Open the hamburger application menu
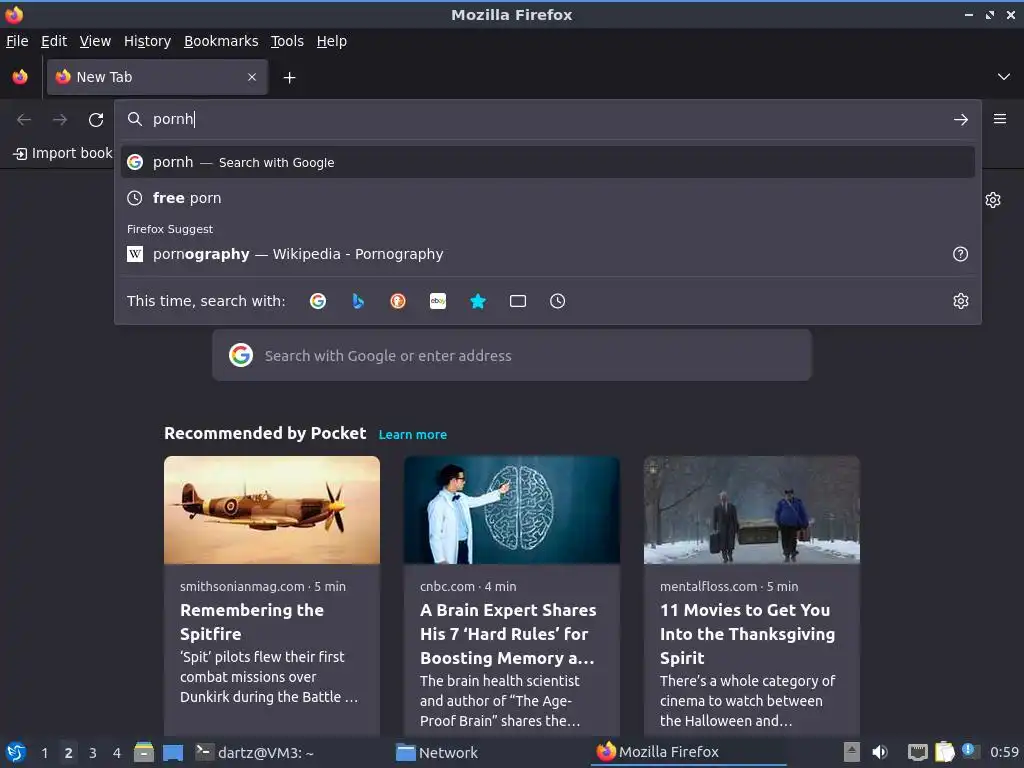 click(x=999, y=119)
